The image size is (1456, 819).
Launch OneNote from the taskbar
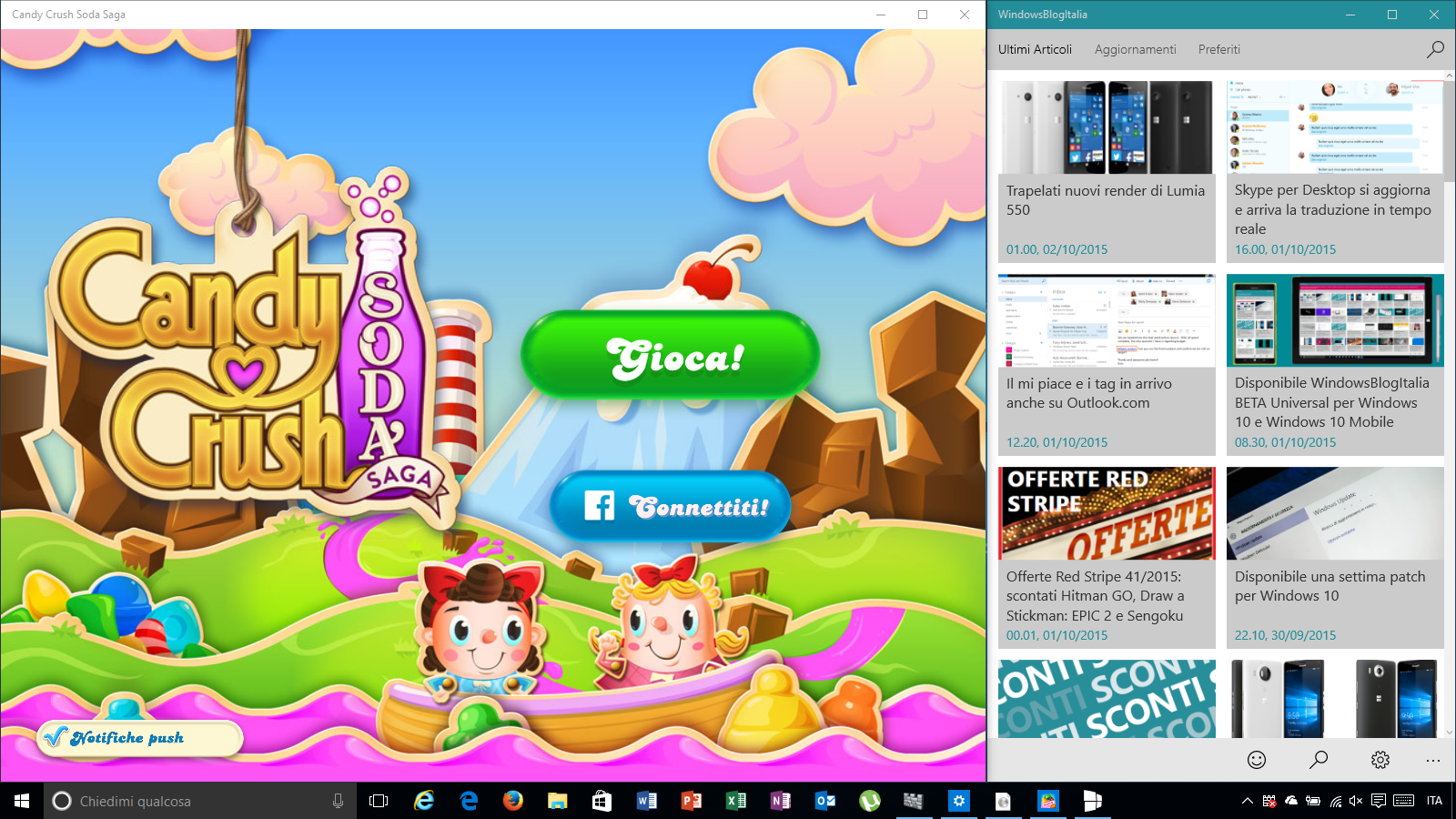pyautogui.click(x=781, y=801)
